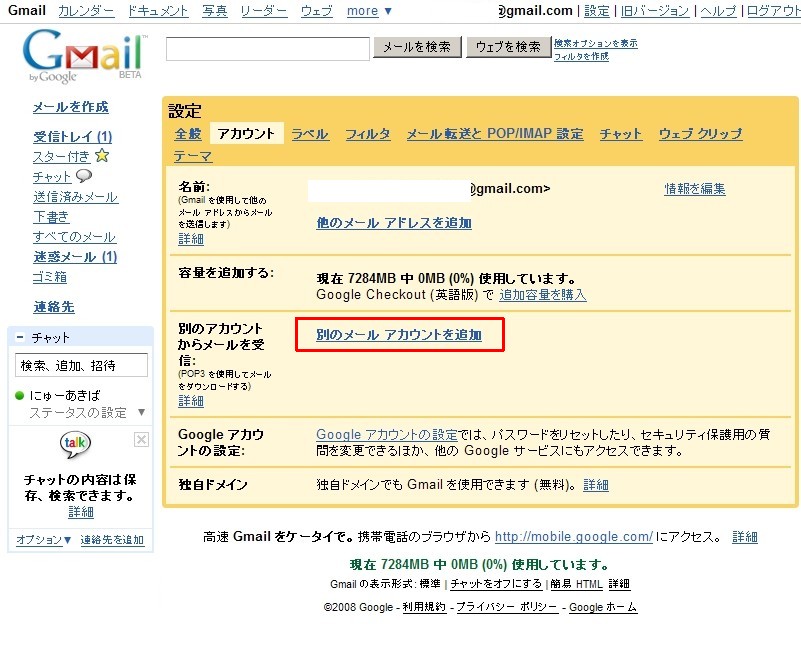Open ウェブ in the top bar

click(317, 11)
